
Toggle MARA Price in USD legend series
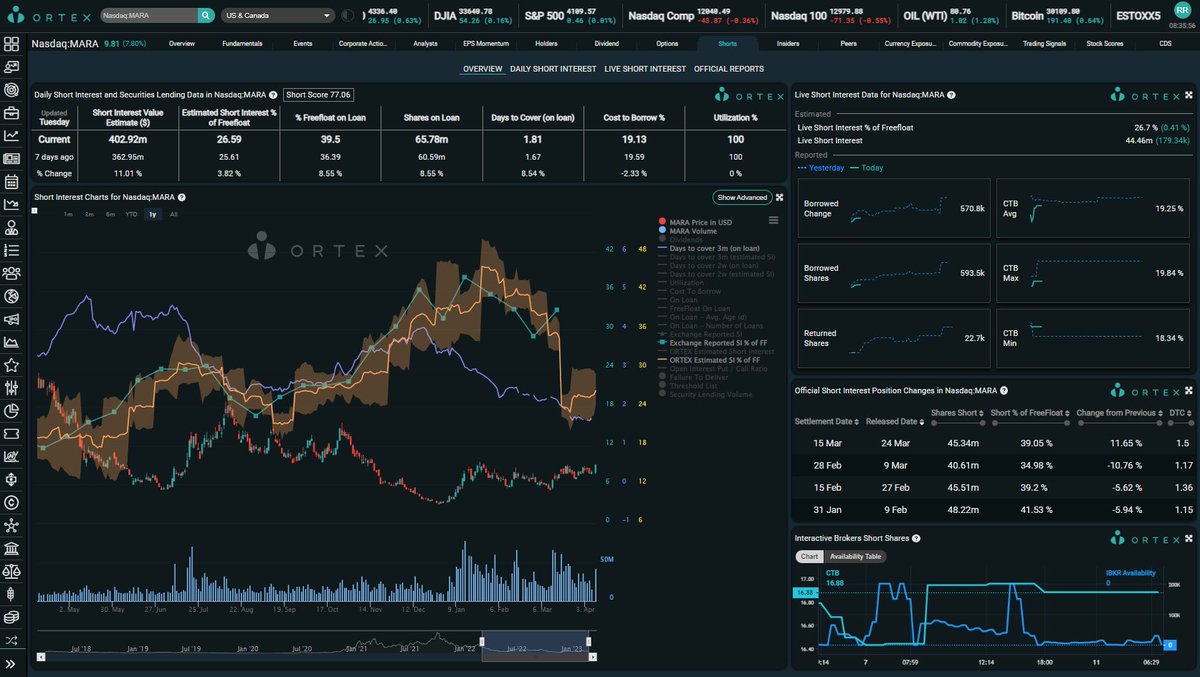(x=697, y=221)
